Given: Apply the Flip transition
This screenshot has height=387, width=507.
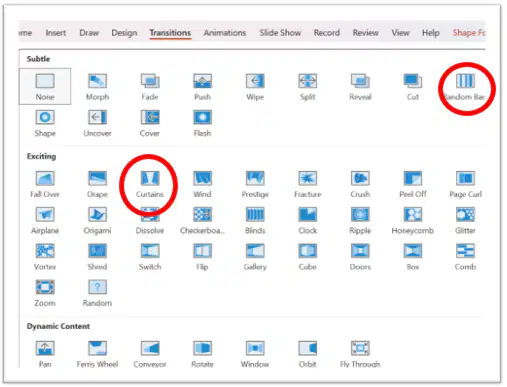Looking at the screenshot, I should [202, 257].
